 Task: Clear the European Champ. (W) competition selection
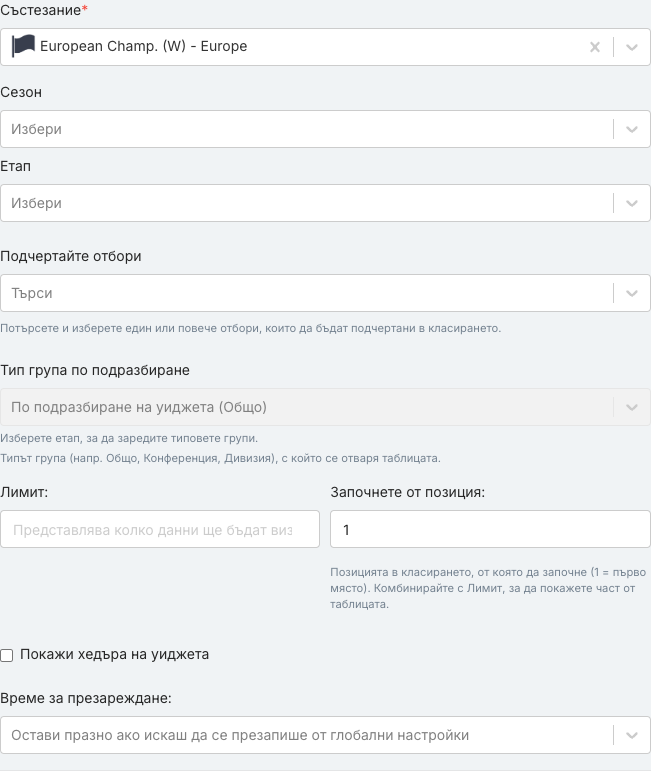(x=594, y=47)
